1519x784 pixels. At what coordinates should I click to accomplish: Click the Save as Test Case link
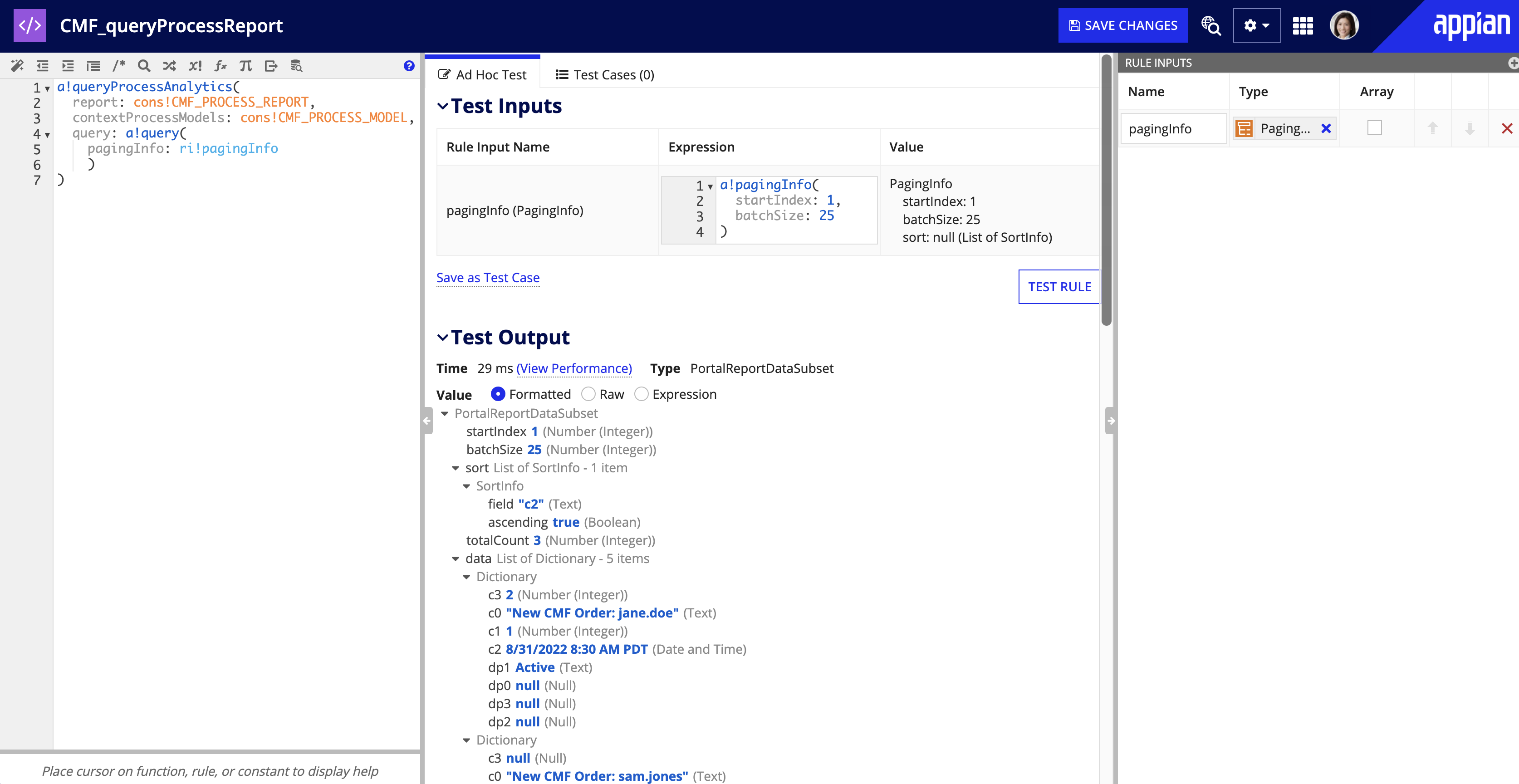pos(488,278)
